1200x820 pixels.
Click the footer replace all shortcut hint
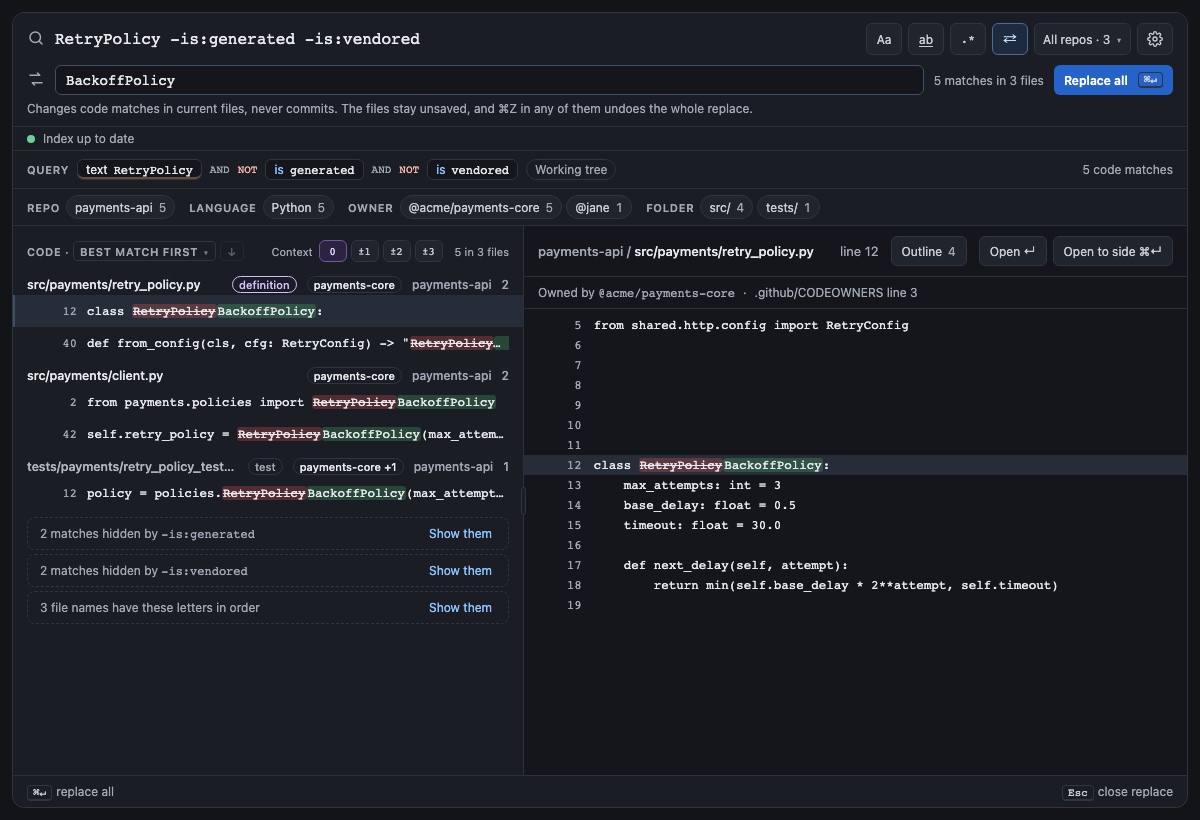tap(71, 792)
